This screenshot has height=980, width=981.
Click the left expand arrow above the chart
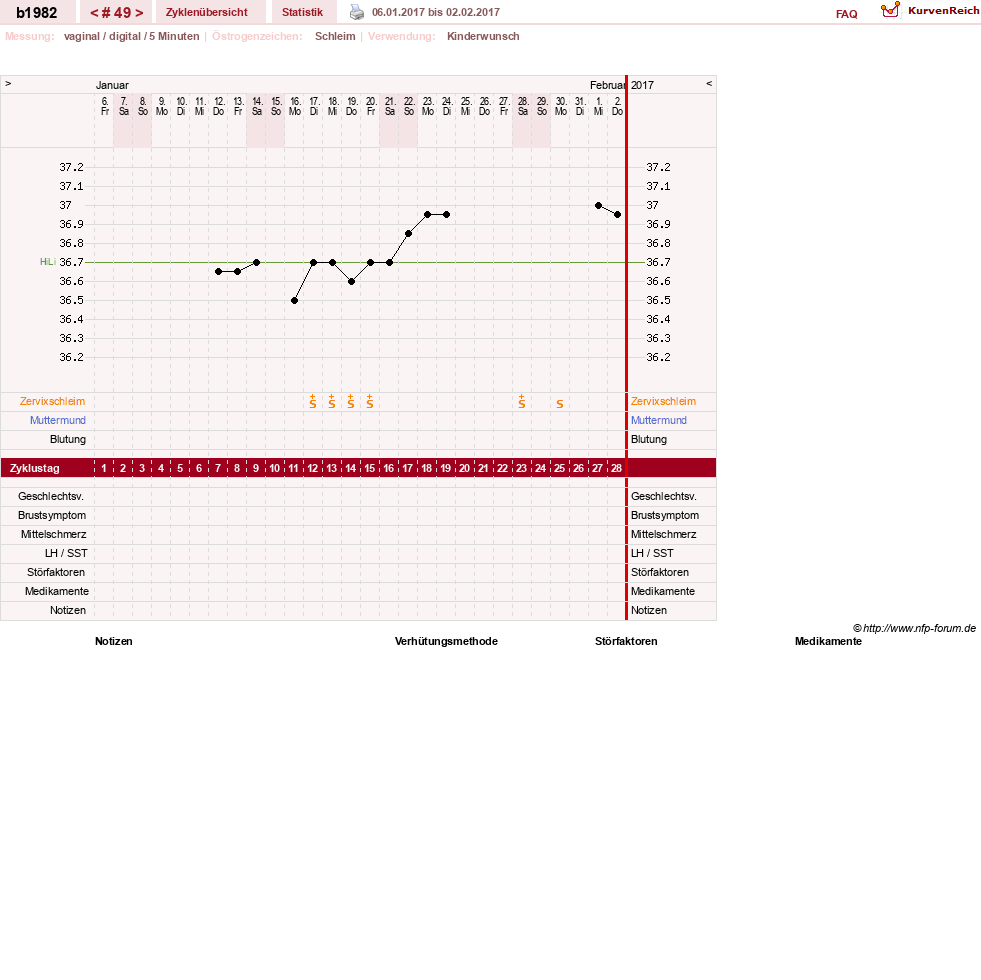point(8,83)
